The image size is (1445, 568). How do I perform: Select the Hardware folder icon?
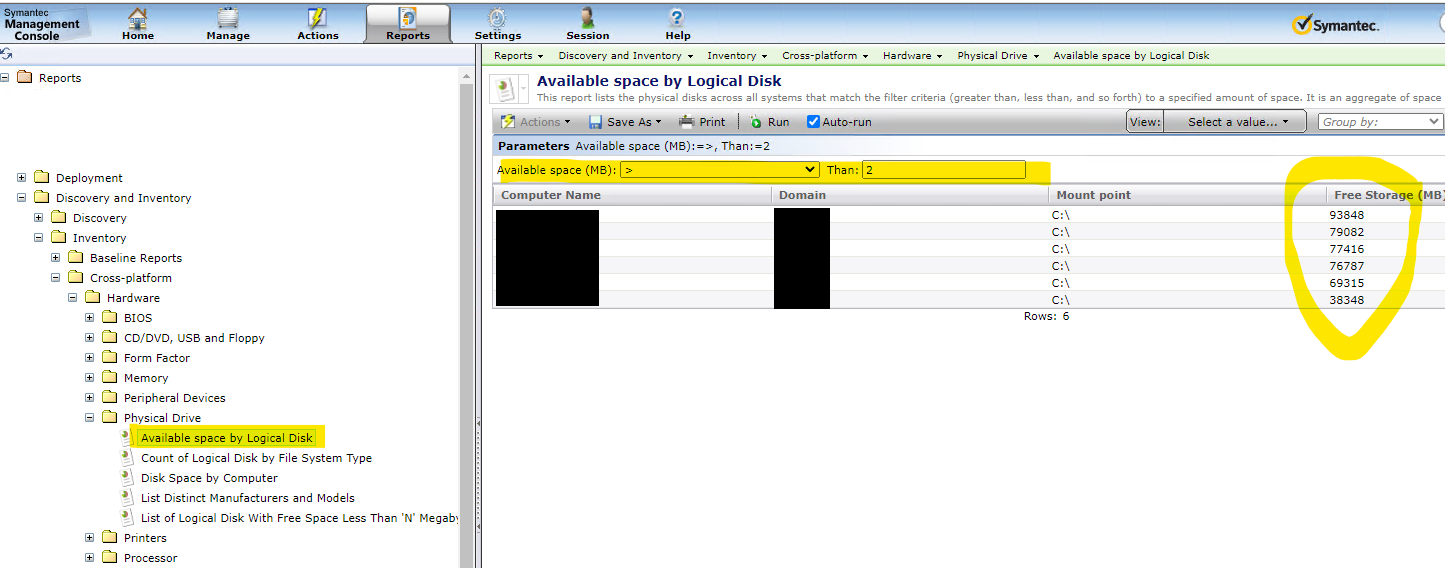(92, 297)
